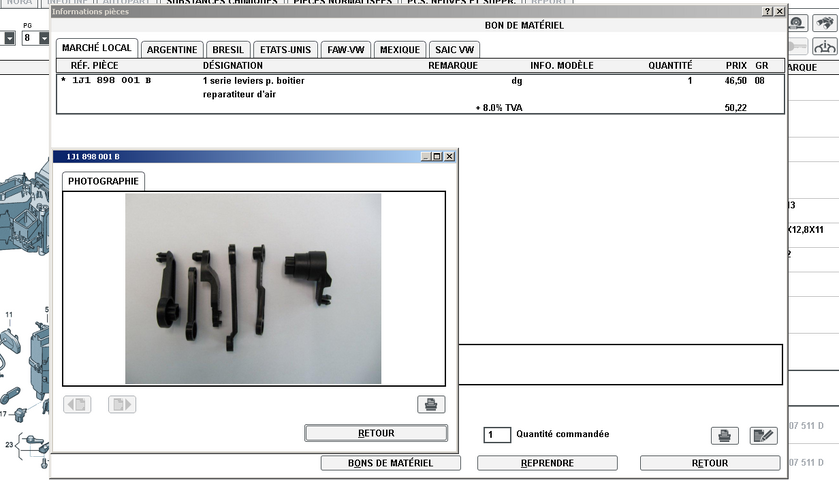Click the printer icon beside Quantité commandée

click(x=723, y=435)
